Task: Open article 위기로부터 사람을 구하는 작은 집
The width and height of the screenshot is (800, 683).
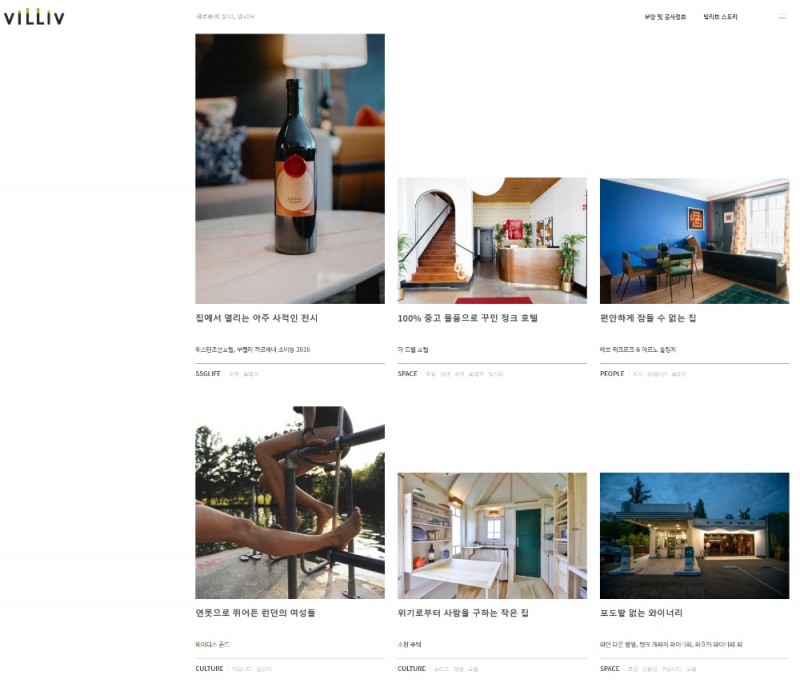Action: tap(463, 613)
